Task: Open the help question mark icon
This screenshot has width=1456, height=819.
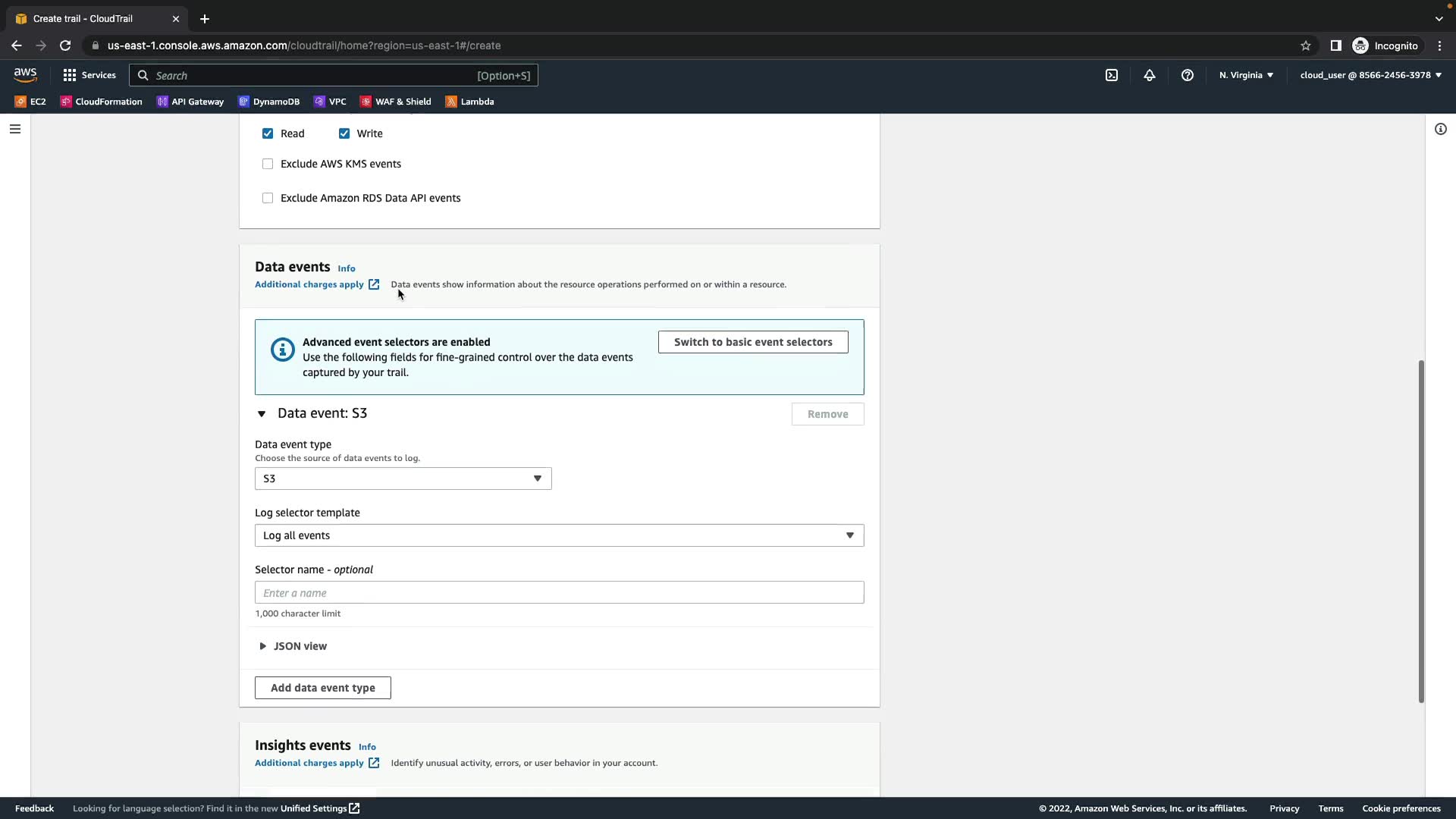Action: coord(1188,75)
